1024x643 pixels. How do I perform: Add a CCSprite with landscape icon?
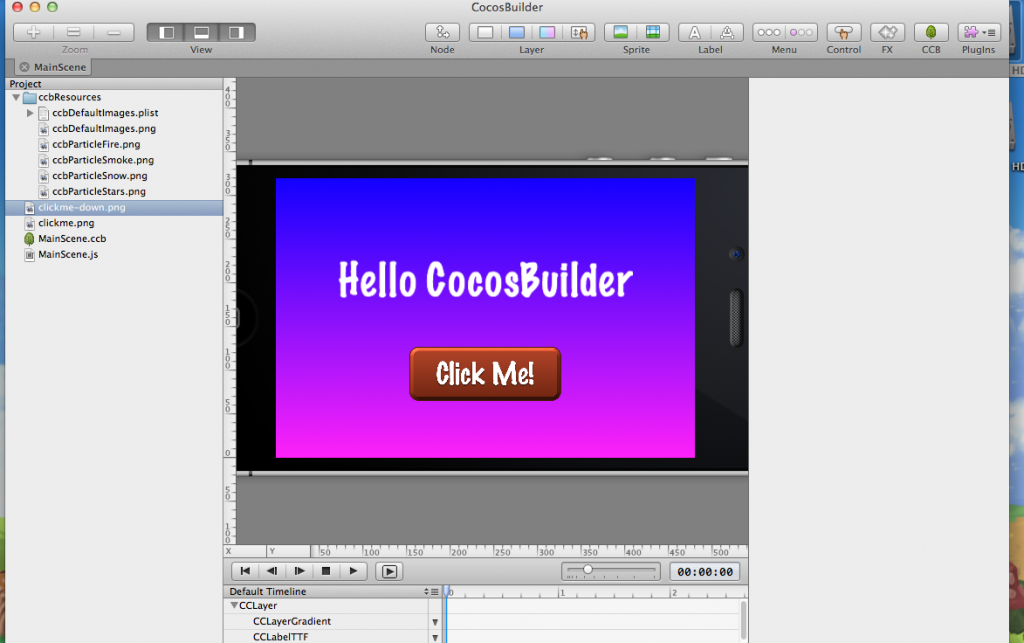[620, 32]
